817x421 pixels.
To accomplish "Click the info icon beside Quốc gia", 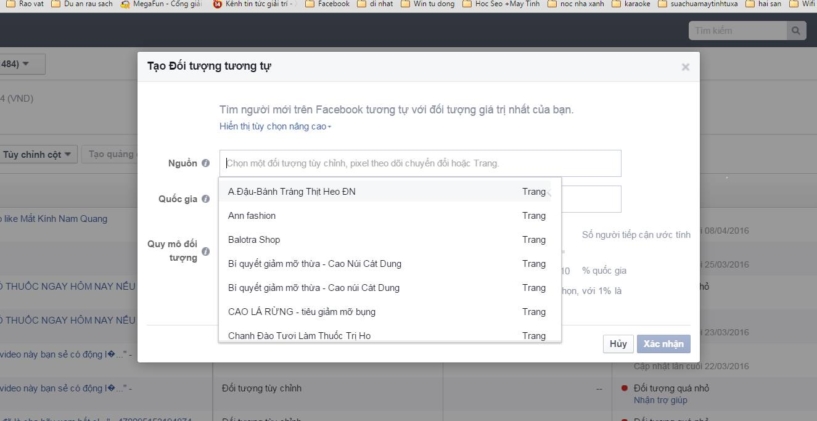I will [205, 199].
